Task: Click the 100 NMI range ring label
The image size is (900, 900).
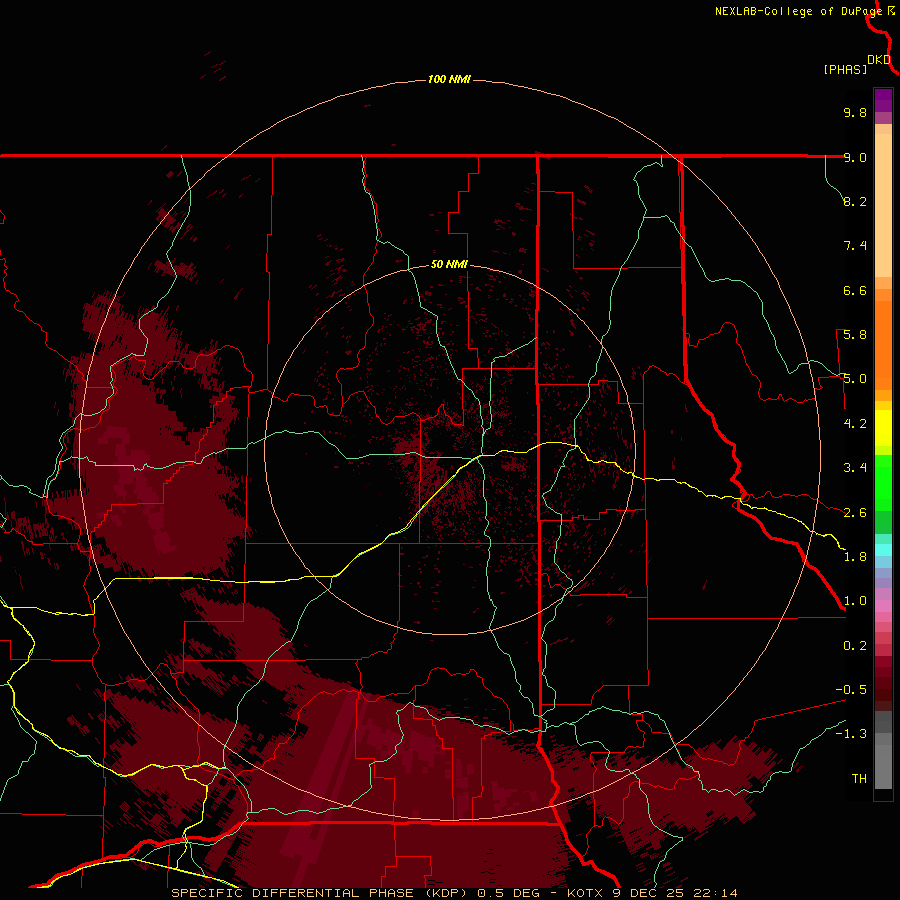Action: (449, 79)
